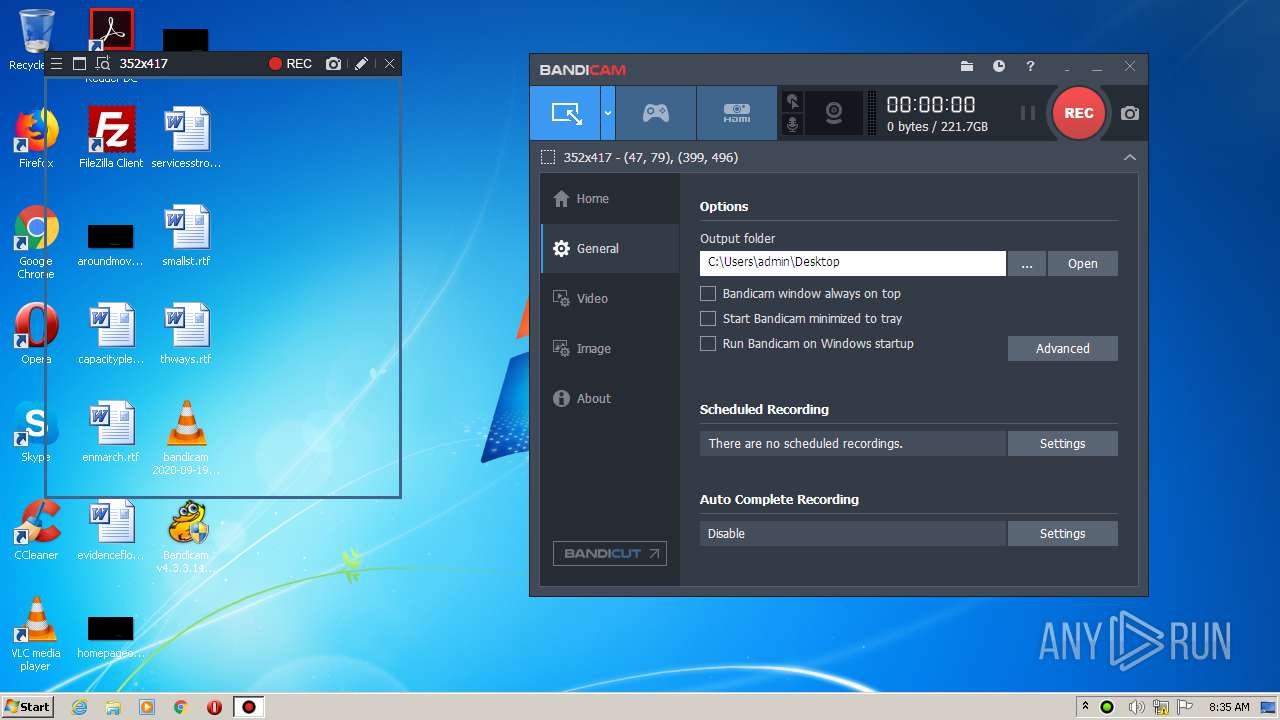Select VLC media player desktop icon

(x=36, y=634)
